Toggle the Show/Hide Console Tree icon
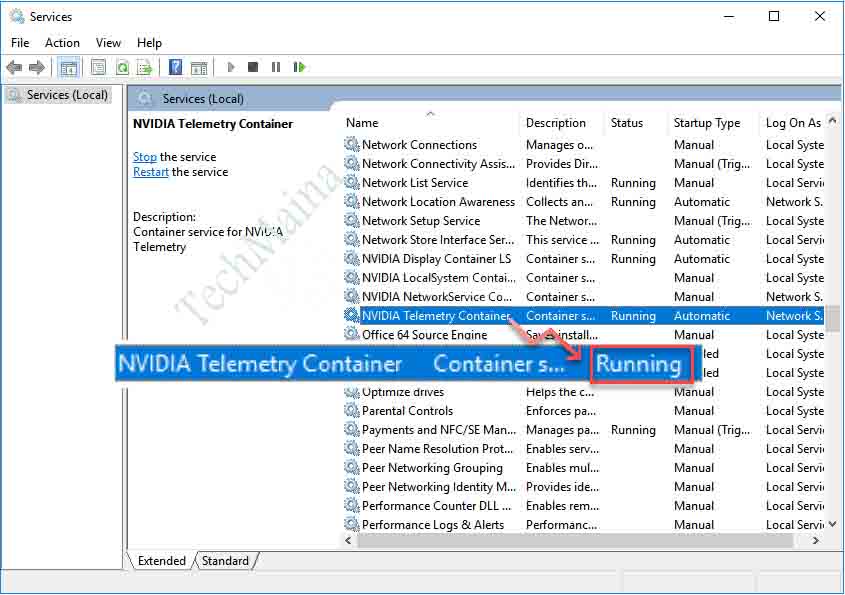The image size is (845, 595). click(68, 67)
